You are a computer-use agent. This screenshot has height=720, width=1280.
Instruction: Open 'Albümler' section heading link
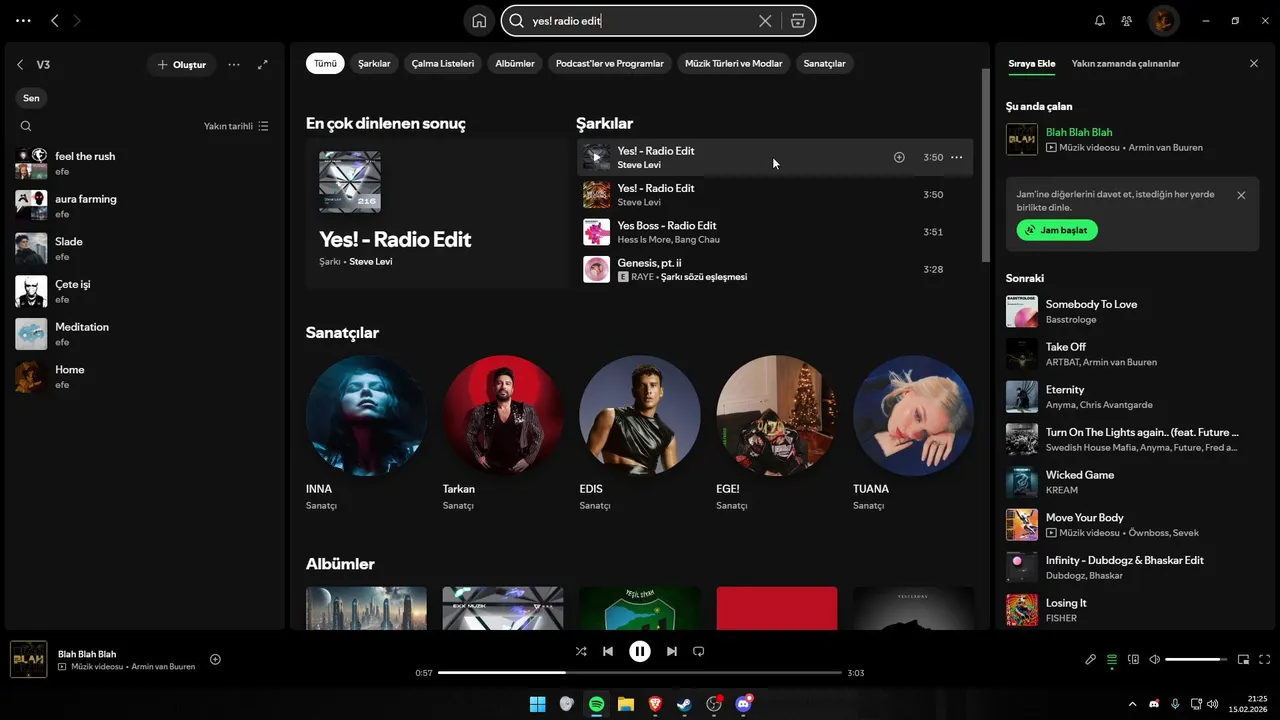340,564
